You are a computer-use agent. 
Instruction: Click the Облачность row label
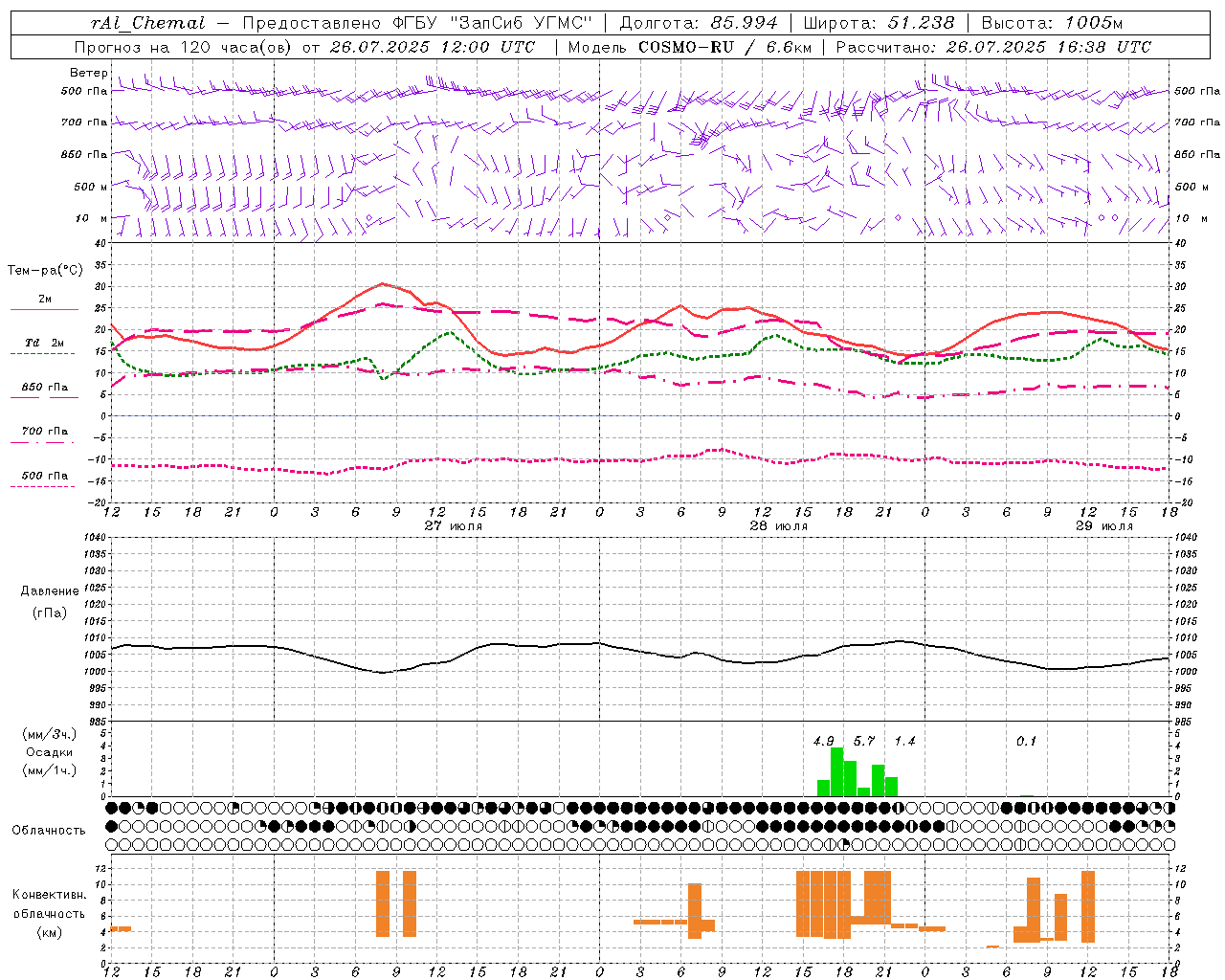pyautogui.click(x=49, y=831)
